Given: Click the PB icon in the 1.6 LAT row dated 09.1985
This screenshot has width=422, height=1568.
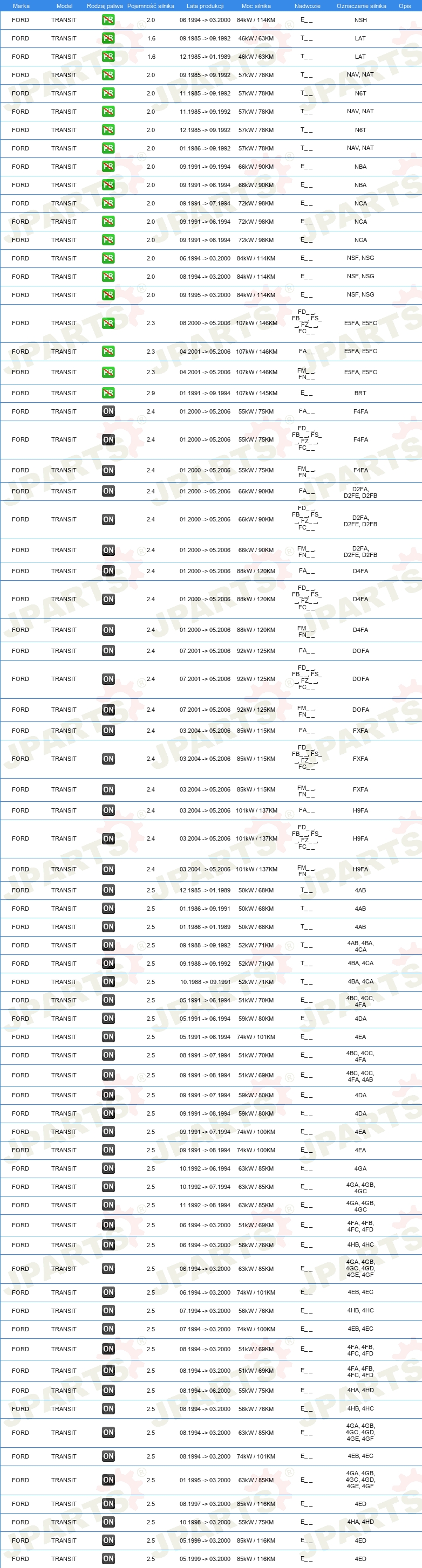Looking at the screenshot, I should 108,38.
